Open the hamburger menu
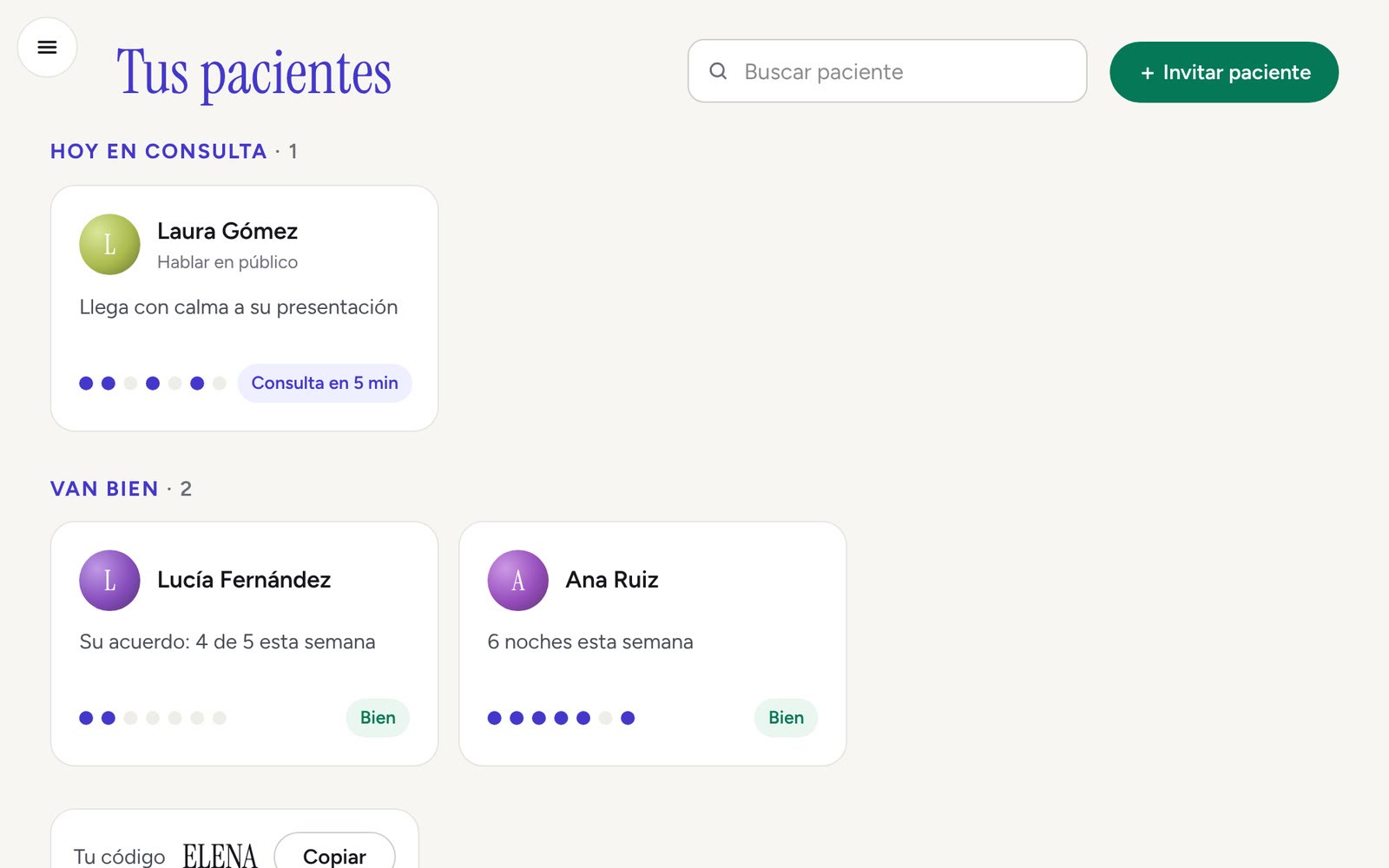Image resolution: width=1389 pixels, height=868 pixels. coord(47,47)
